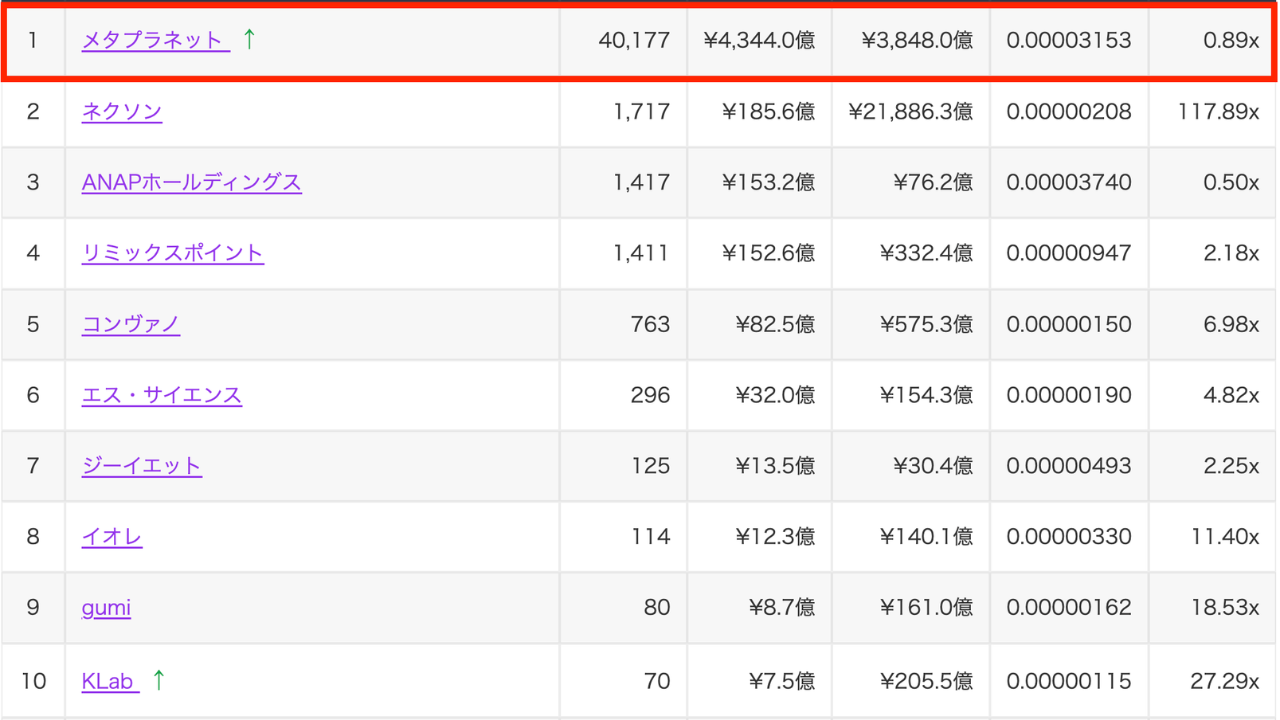Follow the ANAPホールディングス link

pos(192,183)
